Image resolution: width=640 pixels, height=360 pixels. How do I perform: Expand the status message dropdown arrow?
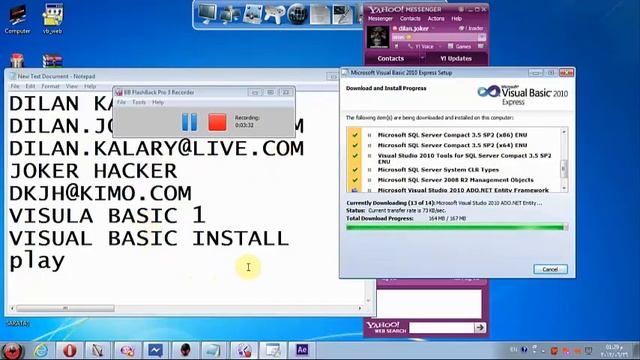[x=482, y=38]
